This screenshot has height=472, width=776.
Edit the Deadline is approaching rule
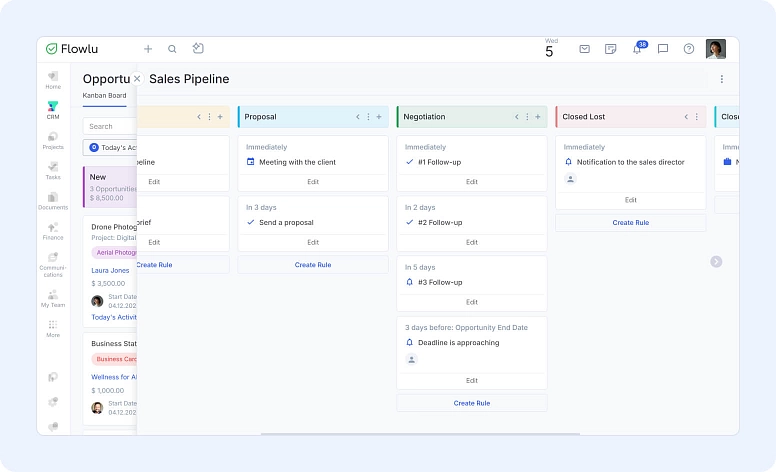coord(472,380)
